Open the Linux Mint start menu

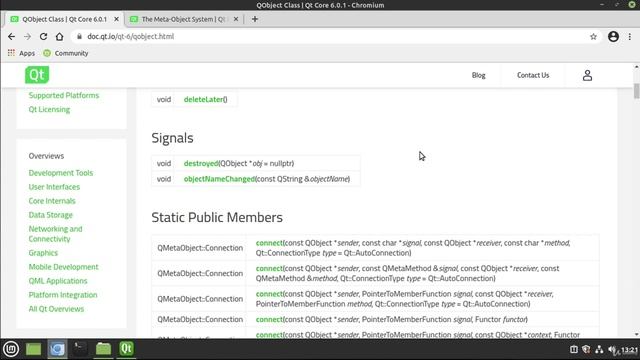(x=11, y=349)
